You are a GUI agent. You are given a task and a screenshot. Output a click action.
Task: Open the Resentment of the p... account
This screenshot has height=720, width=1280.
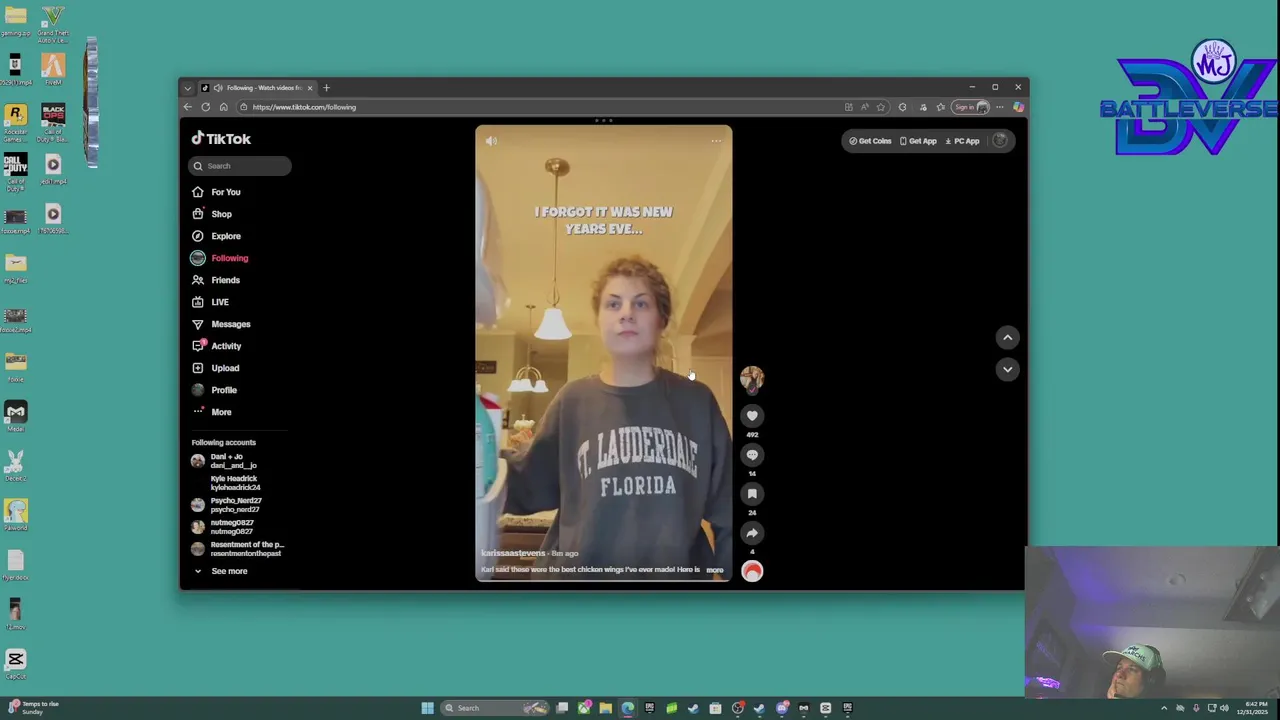coord(237,549)
